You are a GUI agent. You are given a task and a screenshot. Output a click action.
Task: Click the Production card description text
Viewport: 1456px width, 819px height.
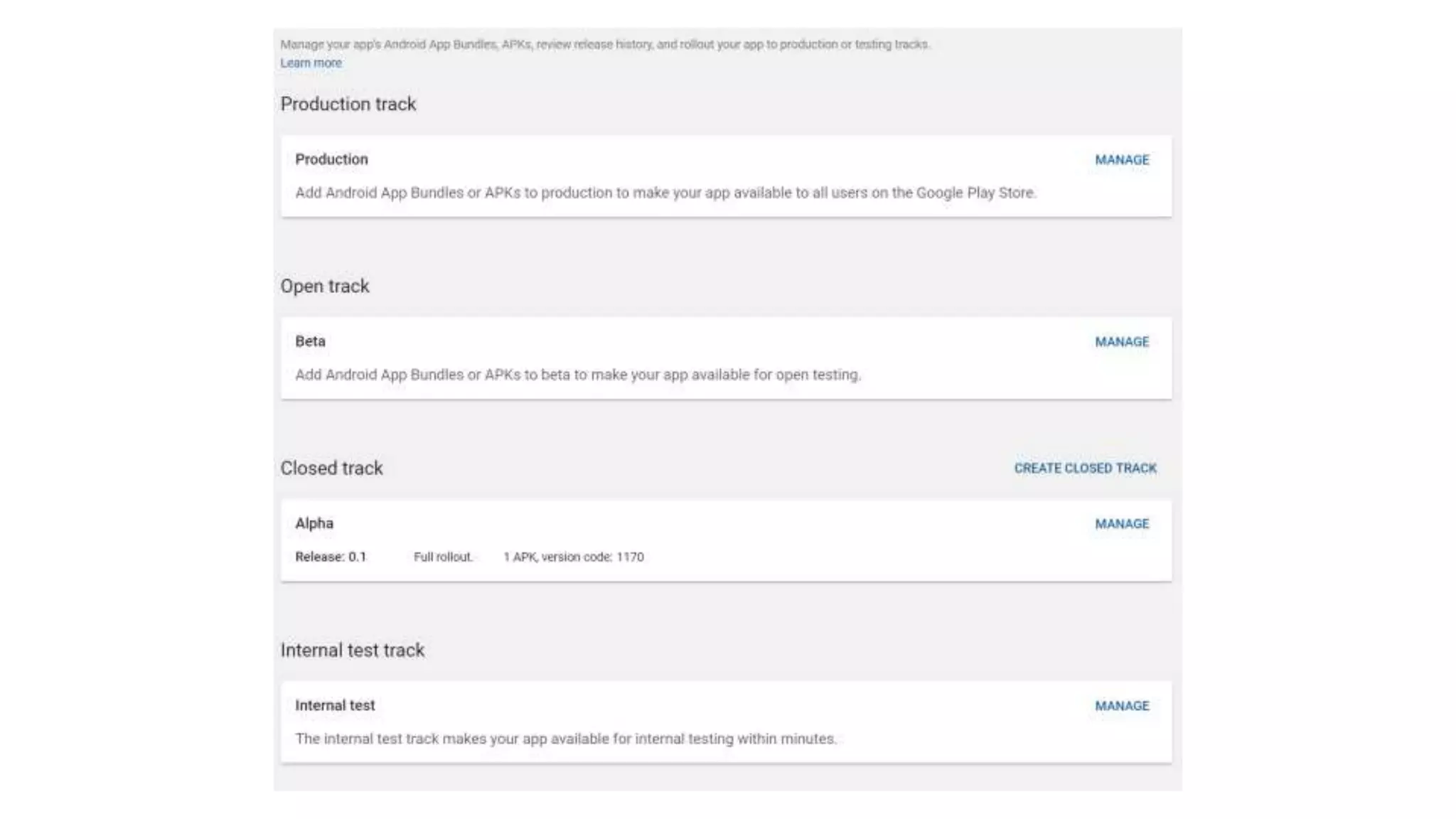click(665, 193)
